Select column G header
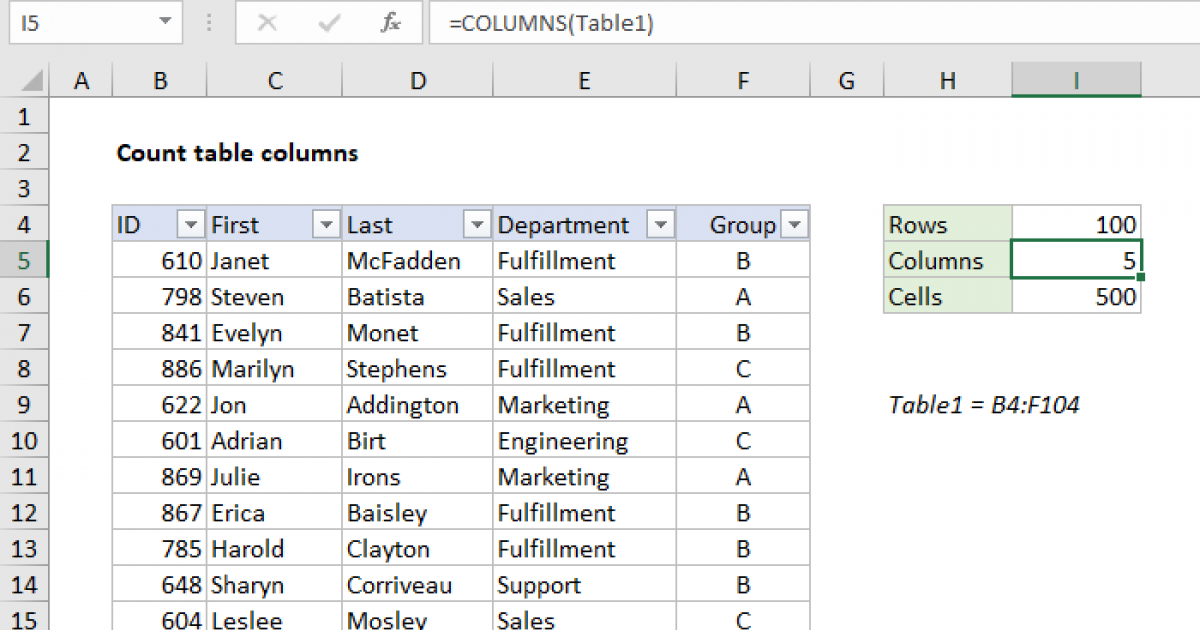Image resolution: width=1200 pixels, height=630 pixels. pos(845,80)
